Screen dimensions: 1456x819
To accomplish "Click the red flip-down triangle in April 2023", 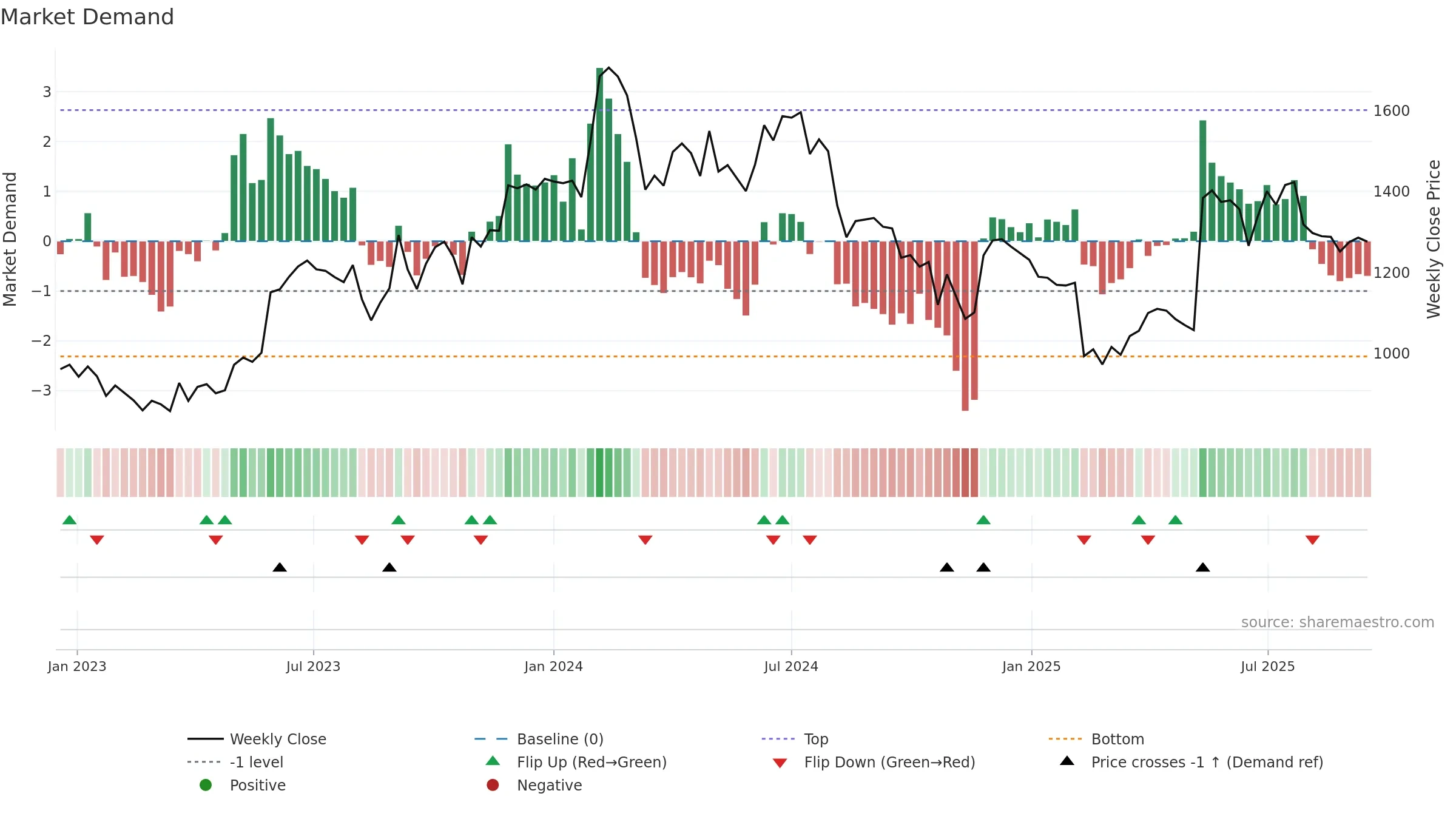I will pyautogui.click(x=215, y=540).
